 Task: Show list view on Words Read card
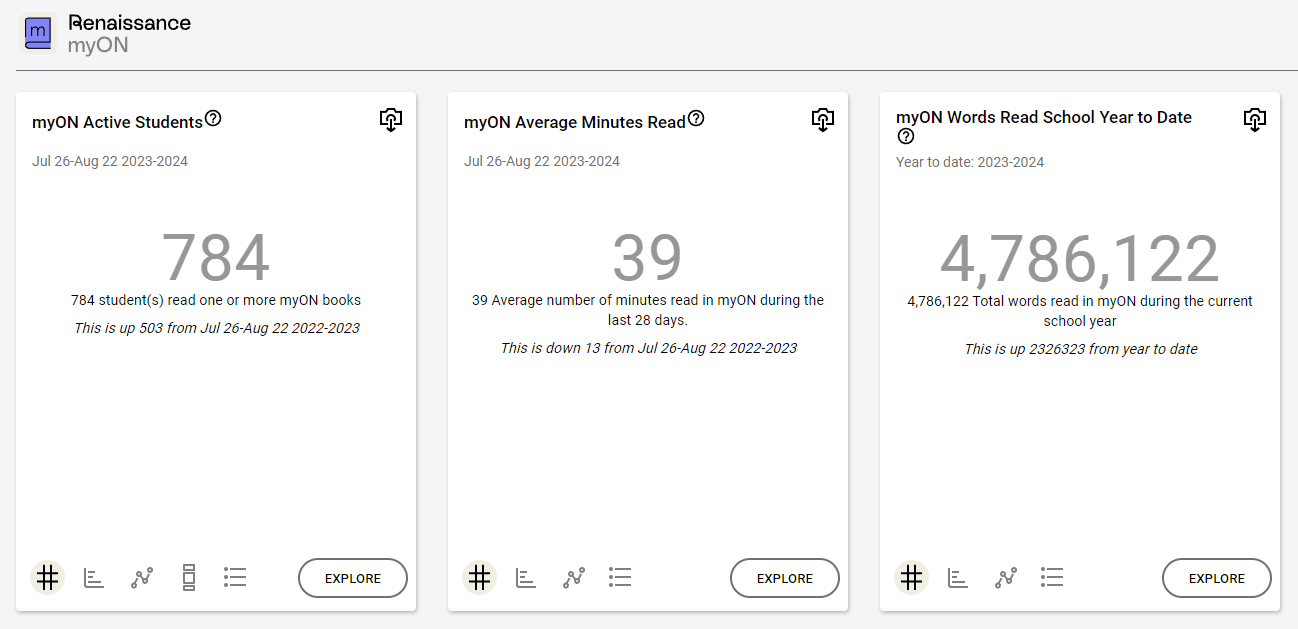(1052, 577)
